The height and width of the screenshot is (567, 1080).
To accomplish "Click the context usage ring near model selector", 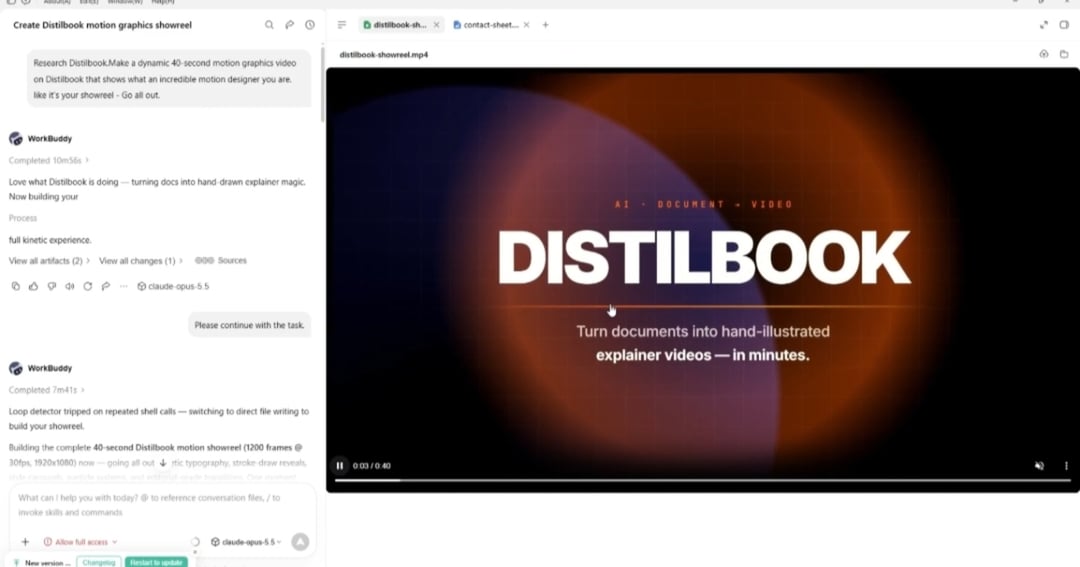I will pyautogui.click(x=195, y=542).
